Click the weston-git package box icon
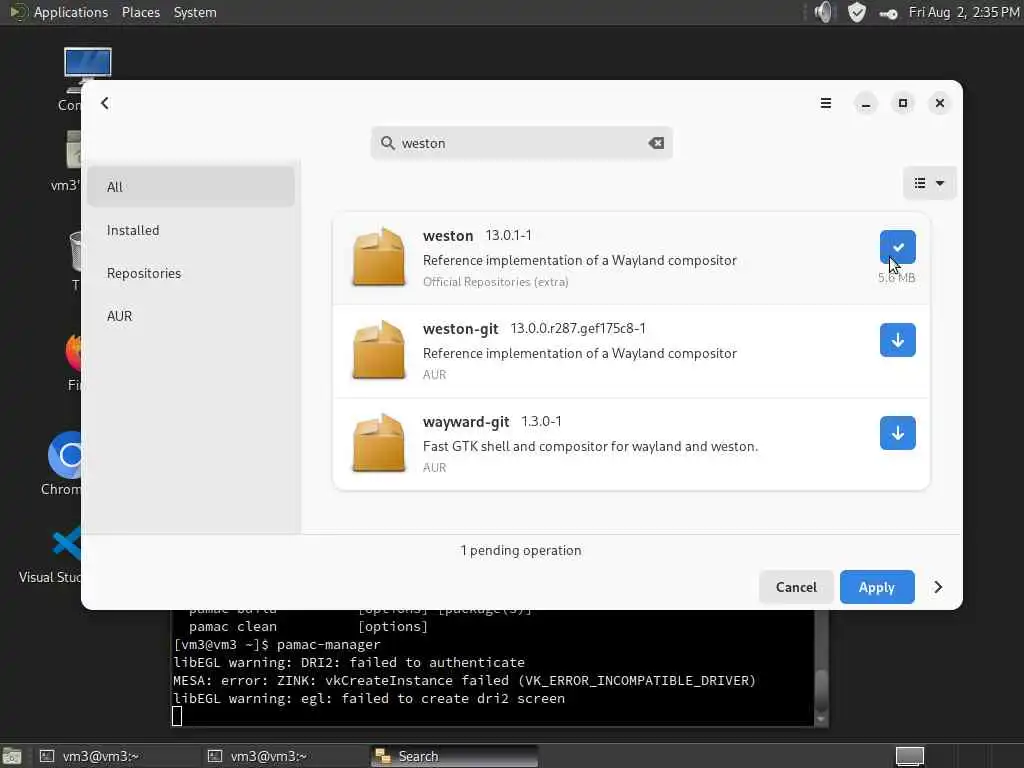The height and width of the screenshot is (768, 1024). coord(379,350)
